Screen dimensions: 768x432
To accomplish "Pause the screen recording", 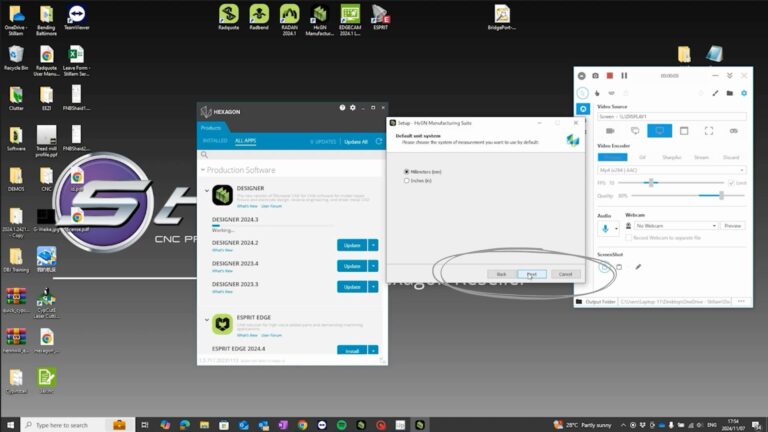I will [624, 75].
